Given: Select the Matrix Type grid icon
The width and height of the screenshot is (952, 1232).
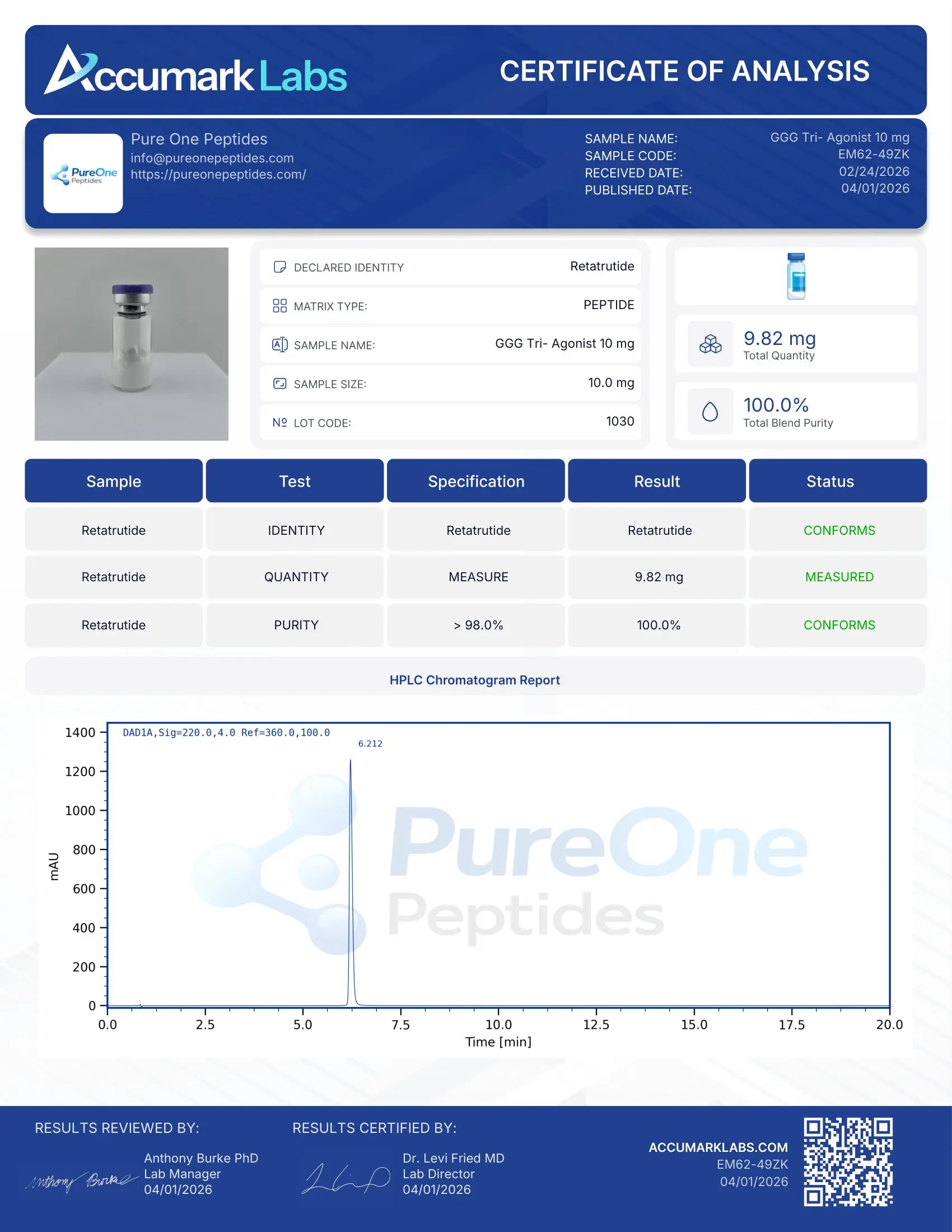Looking at the screenshot, I should click(x=280, y=305).
